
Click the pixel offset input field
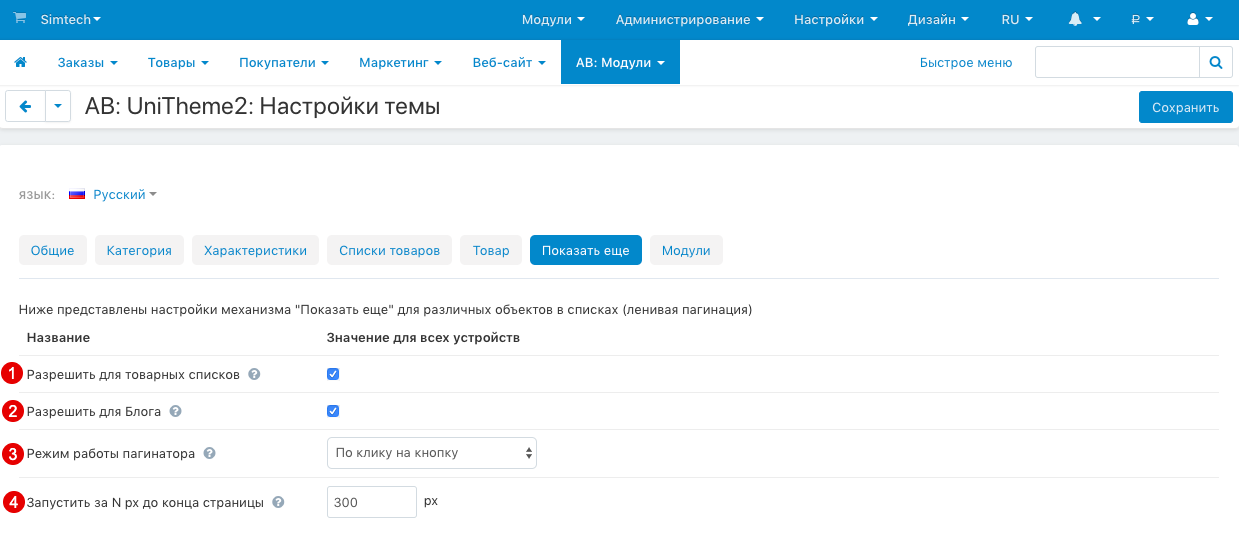click(x=371, y=502)
